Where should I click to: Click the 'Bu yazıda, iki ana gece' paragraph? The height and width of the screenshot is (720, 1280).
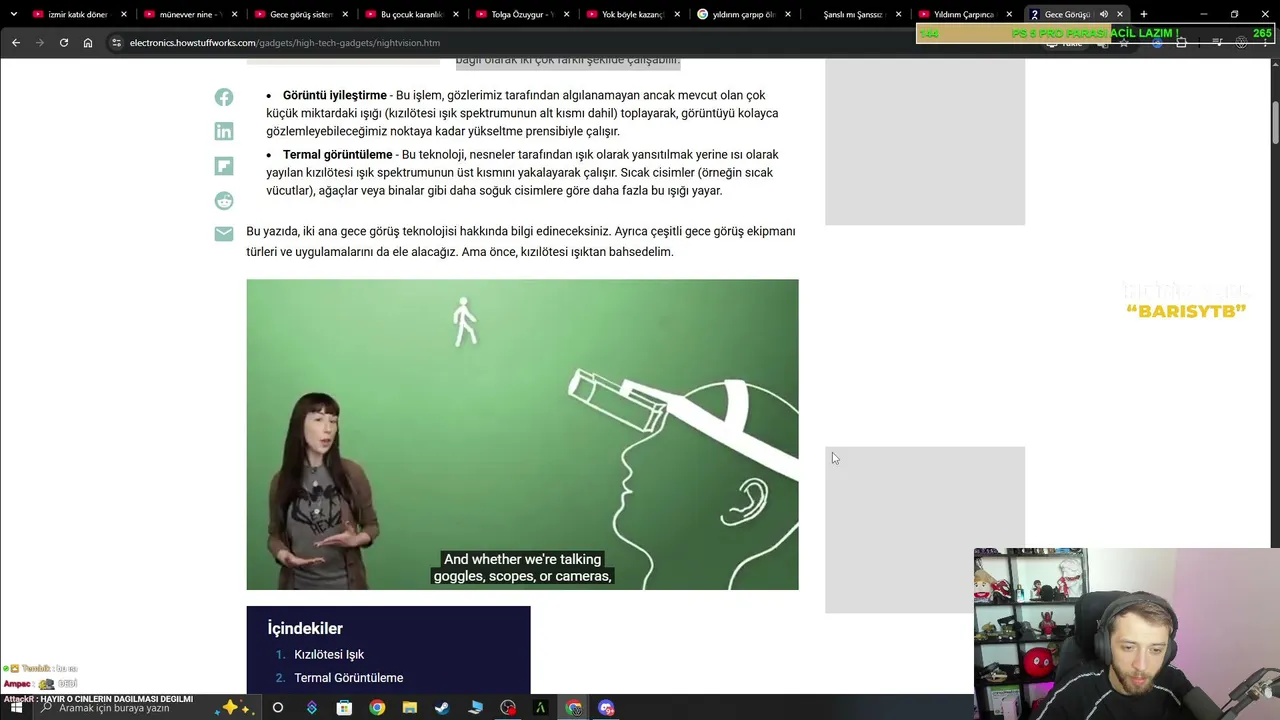pyautogui.click(x=521, y=241)
